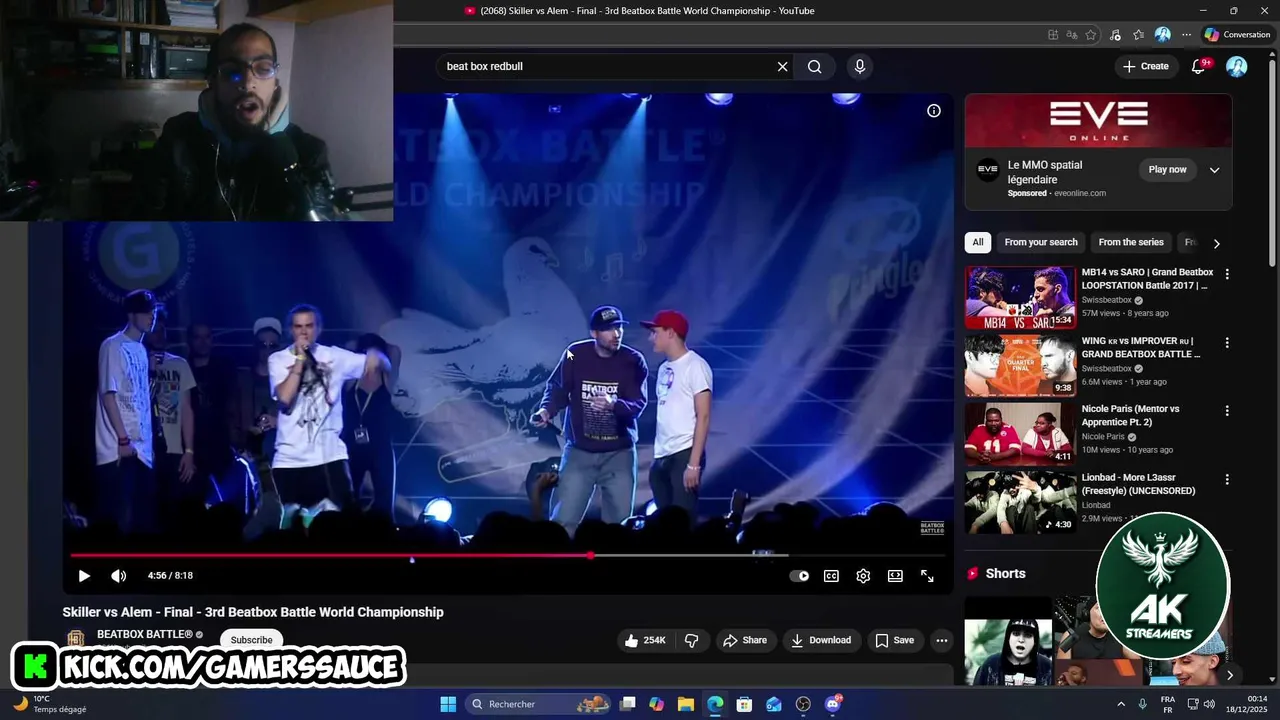Select the "All" filter chip
This screenshot has height=720, width=1280.
point(978,242)
